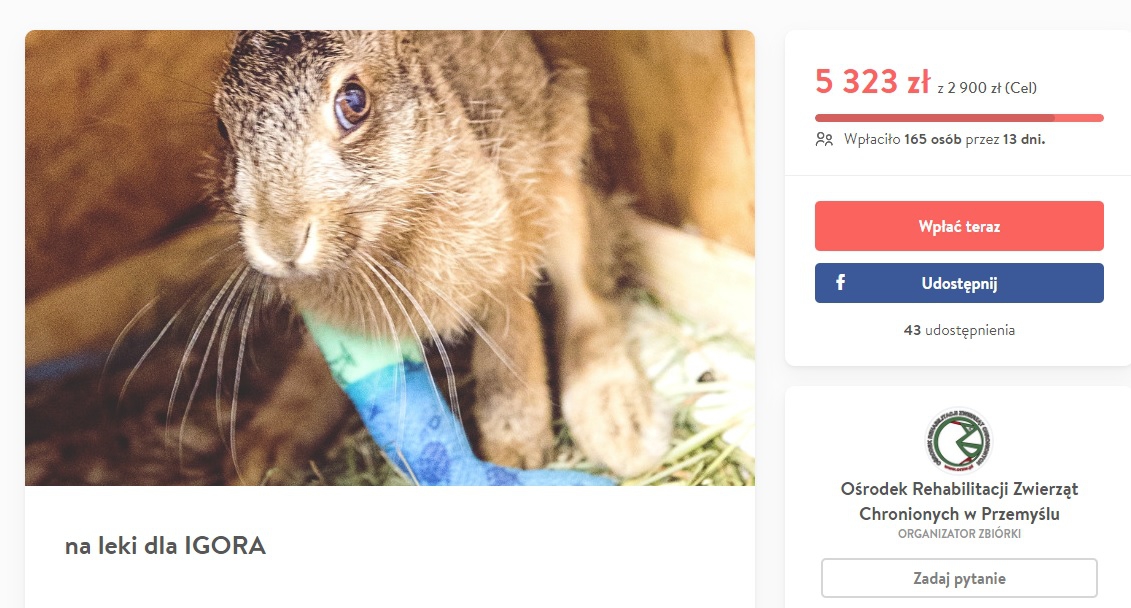Image resolution: width=1131 pixels, height=608 pixels.
Task: Click the hare's eye in the photo
Action: (350, 104)
